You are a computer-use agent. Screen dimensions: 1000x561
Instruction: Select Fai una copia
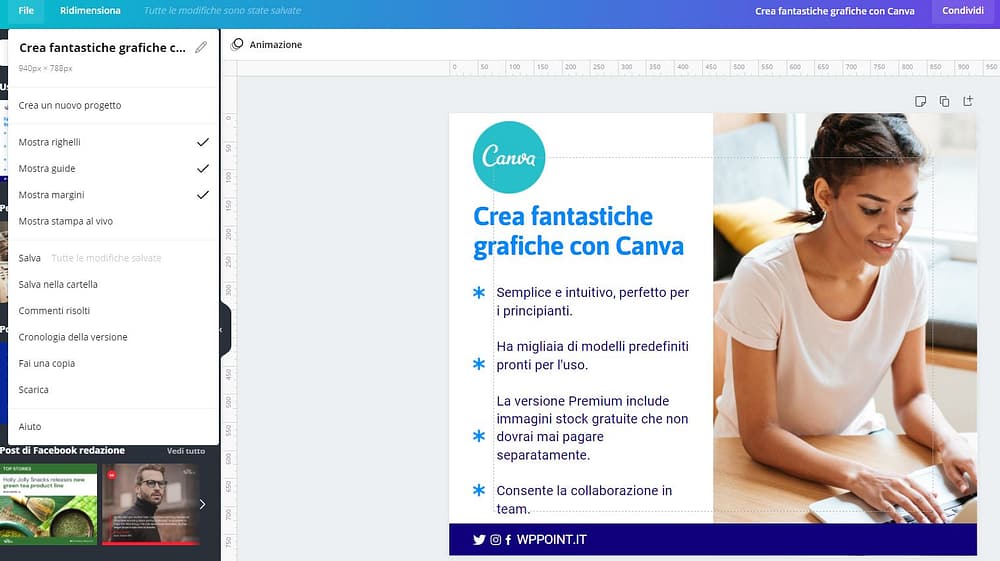pos(114,363)
